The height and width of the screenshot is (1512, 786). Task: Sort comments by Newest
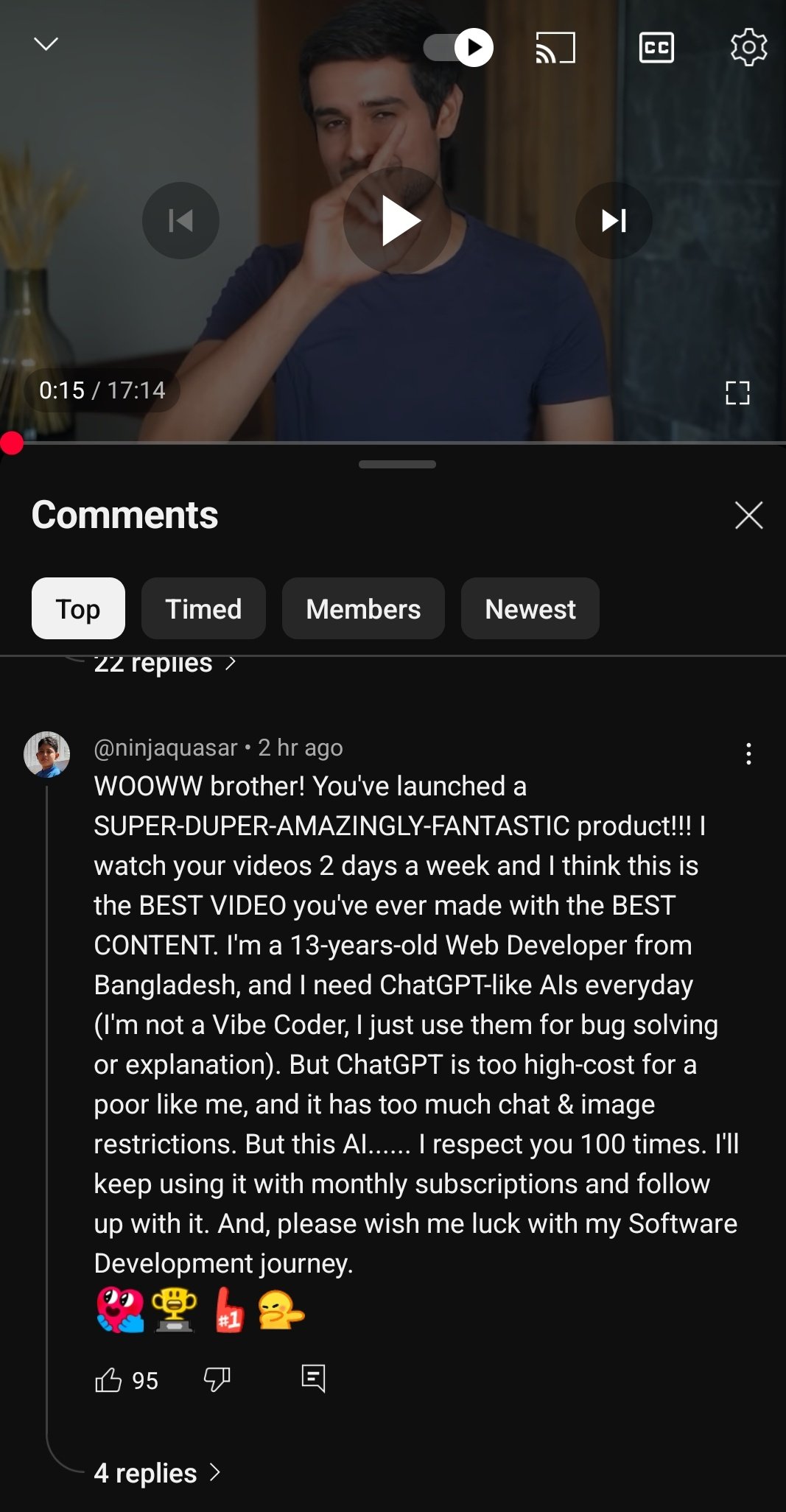(530, 608)
